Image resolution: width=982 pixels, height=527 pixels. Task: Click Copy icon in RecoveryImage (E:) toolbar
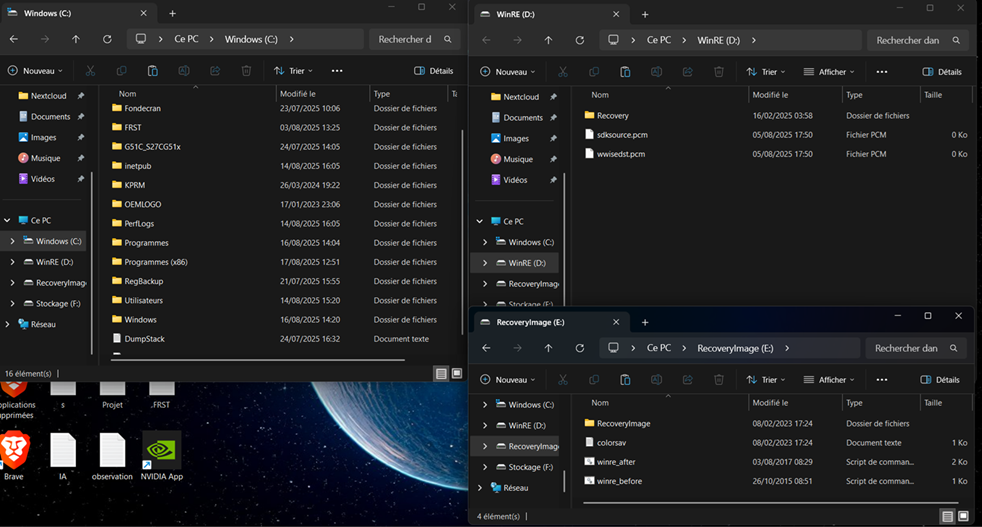594,380
